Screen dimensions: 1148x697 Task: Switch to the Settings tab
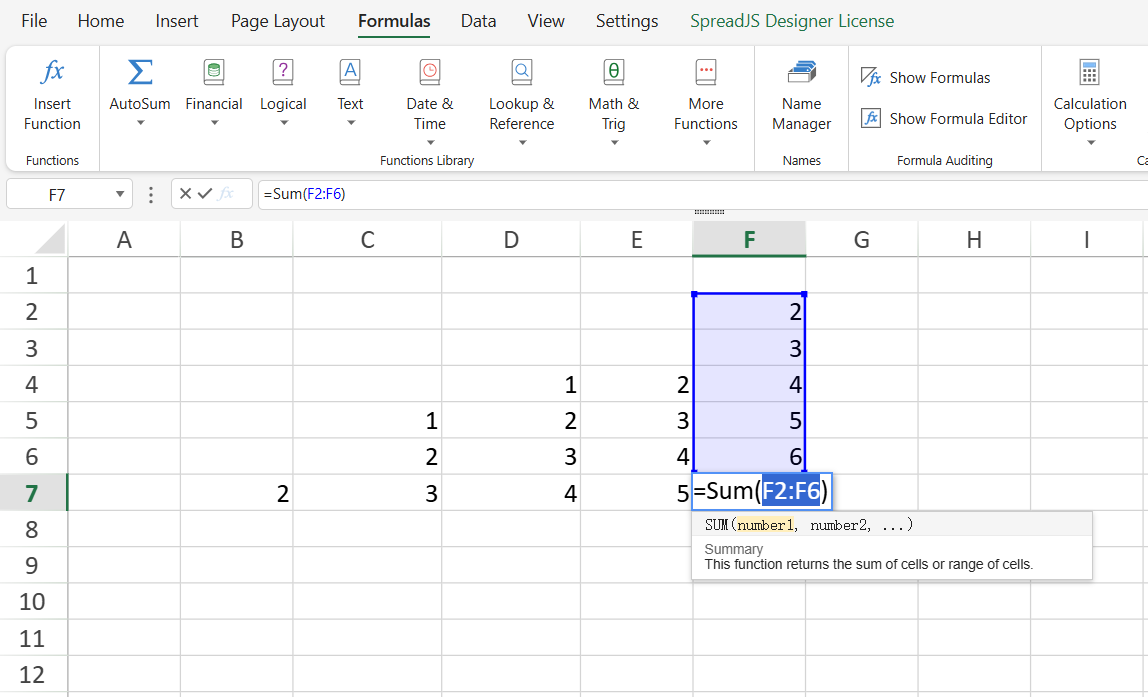point(627,21)
